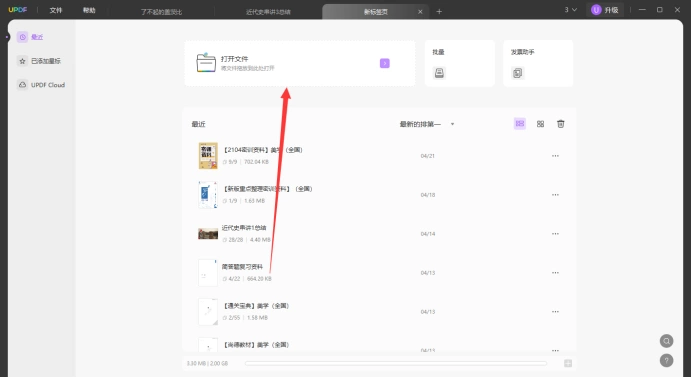Open thumbnail of 【通关宝典】美学 file
This screenshot has width=691, height=378.
pos(208,311)
